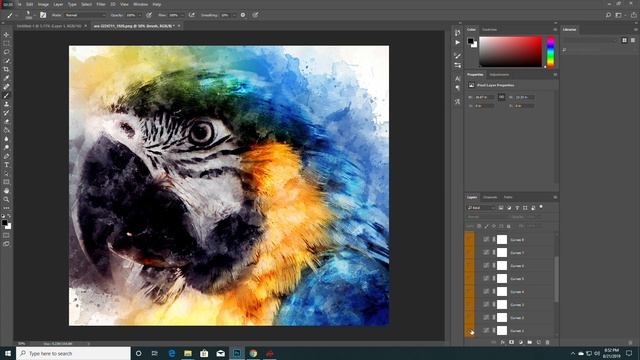The image size is (640, 360).
Task: Create new adjustment layer icon
Action: (520, 342)
